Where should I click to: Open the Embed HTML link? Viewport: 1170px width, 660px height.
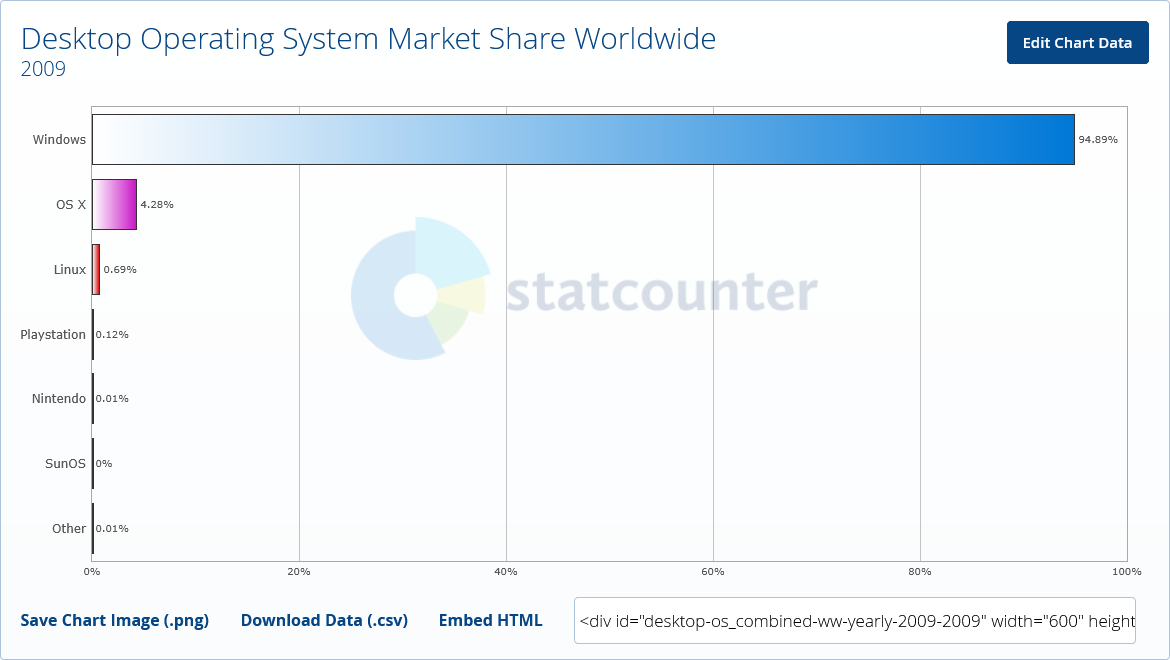(490, 620)
